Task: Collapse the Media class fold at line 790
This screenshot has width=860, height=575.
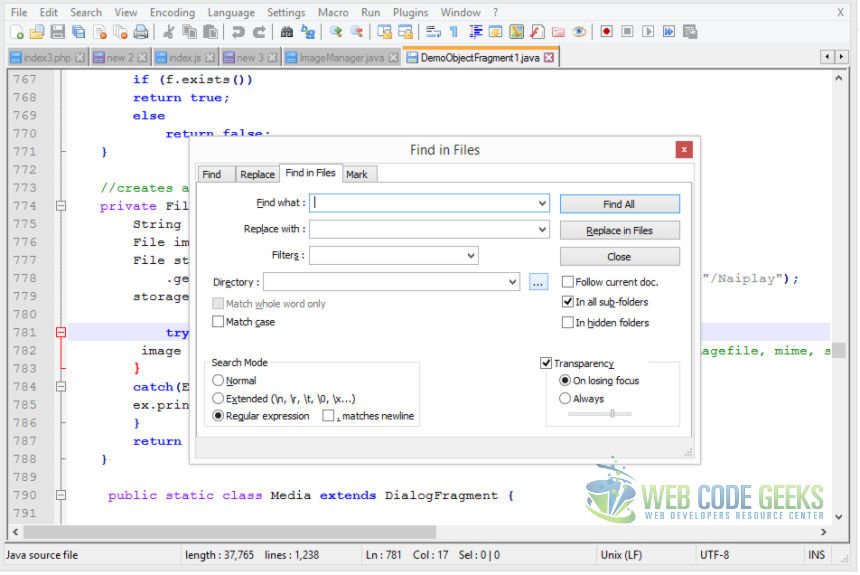Action: (x=61, y=497)
